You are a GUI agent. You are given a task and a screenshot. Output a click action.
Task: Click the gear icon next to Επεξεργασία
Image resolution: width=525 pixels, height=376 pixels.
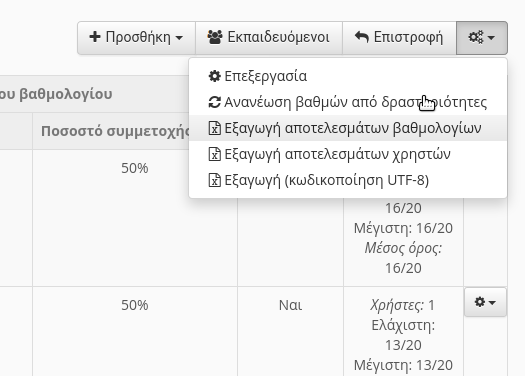[214, 76]
